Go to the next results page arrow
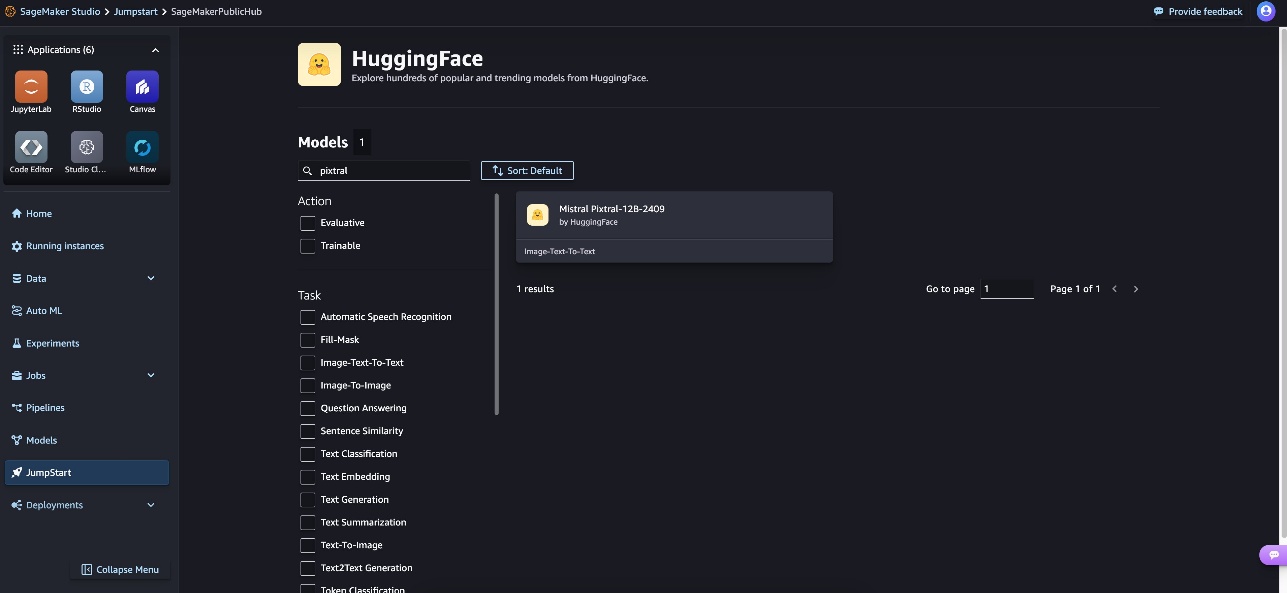1287x593 pixels. pos(1136,289)
